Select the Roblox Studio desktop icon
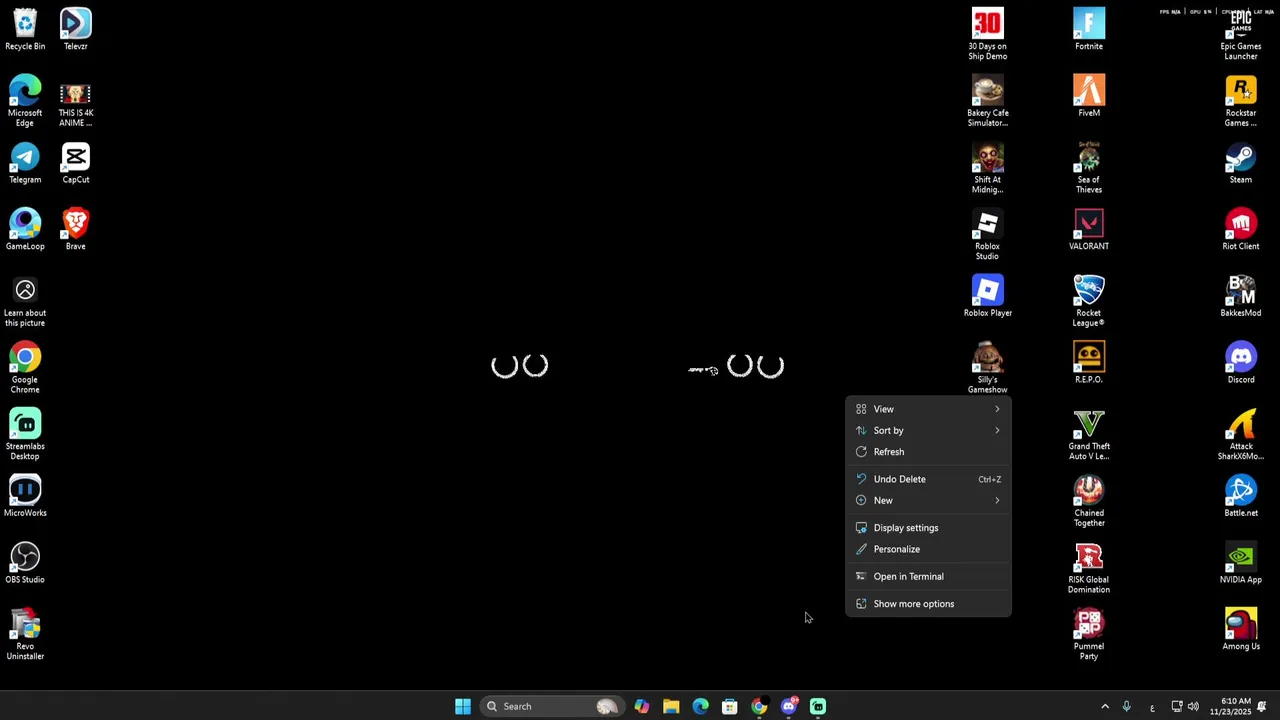1280x720 pixels. (x=987, y=234)
